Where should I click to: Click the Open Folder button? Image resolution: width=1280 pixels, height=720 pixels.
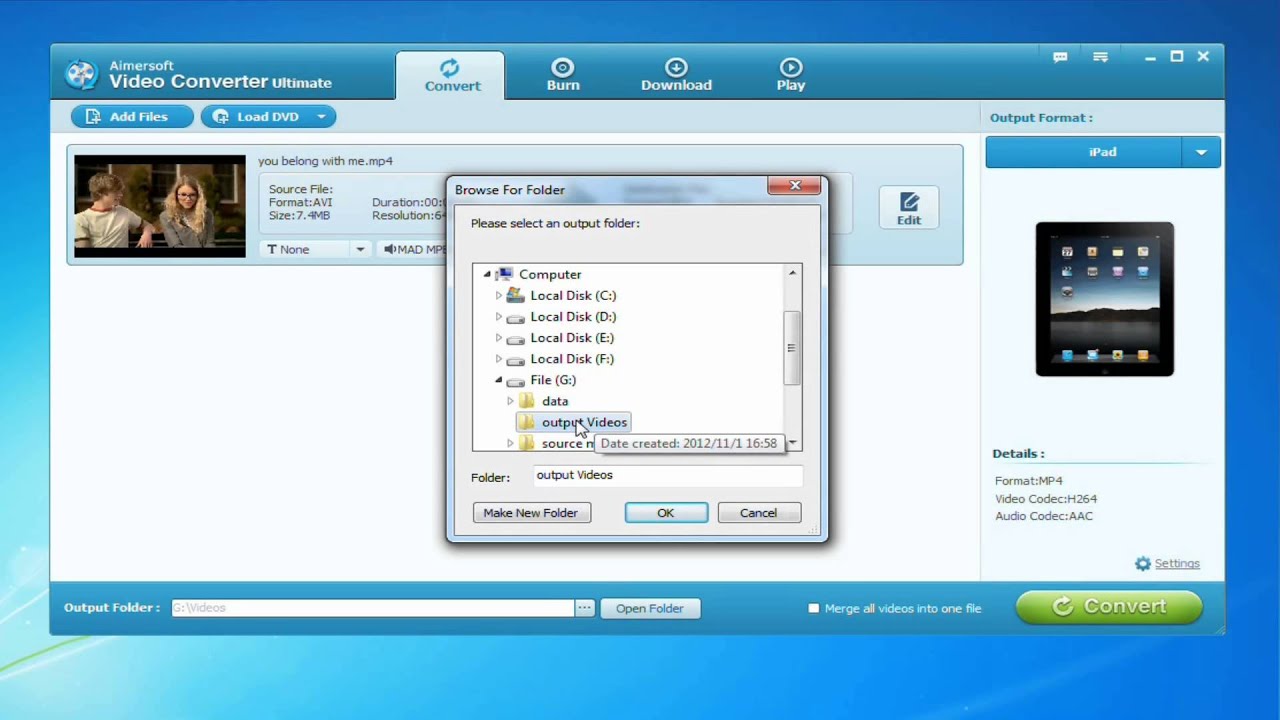650,608
